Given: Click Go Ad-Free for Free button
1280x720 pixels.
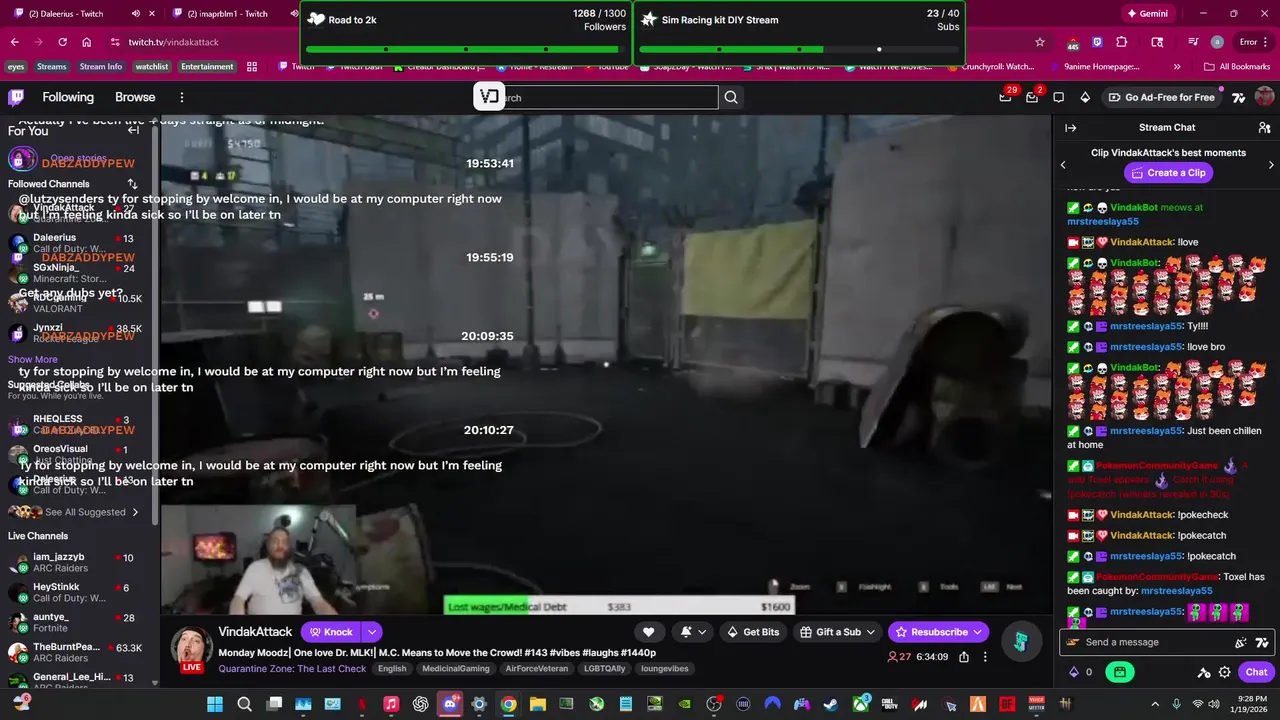Looking at the screenshot, I should 1161,97.
